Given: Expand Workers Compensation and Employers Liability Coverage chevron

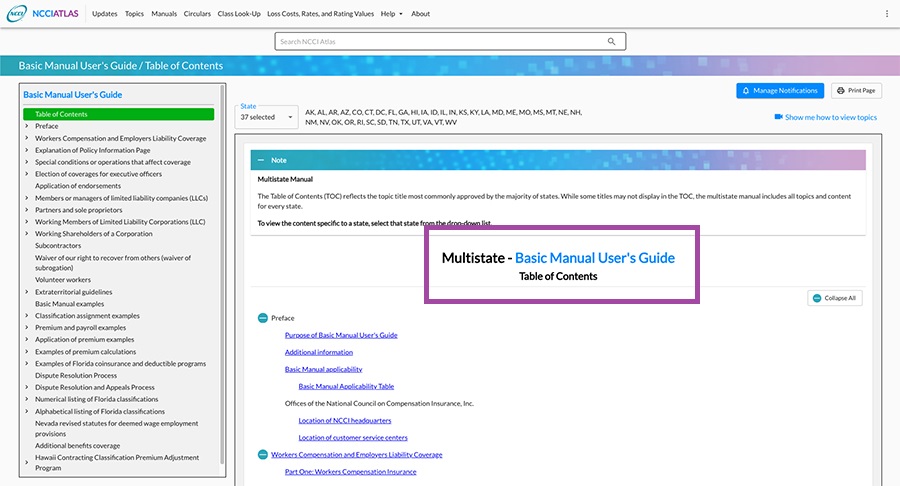Looking at the screenshot, I should (x=26, y=138).
